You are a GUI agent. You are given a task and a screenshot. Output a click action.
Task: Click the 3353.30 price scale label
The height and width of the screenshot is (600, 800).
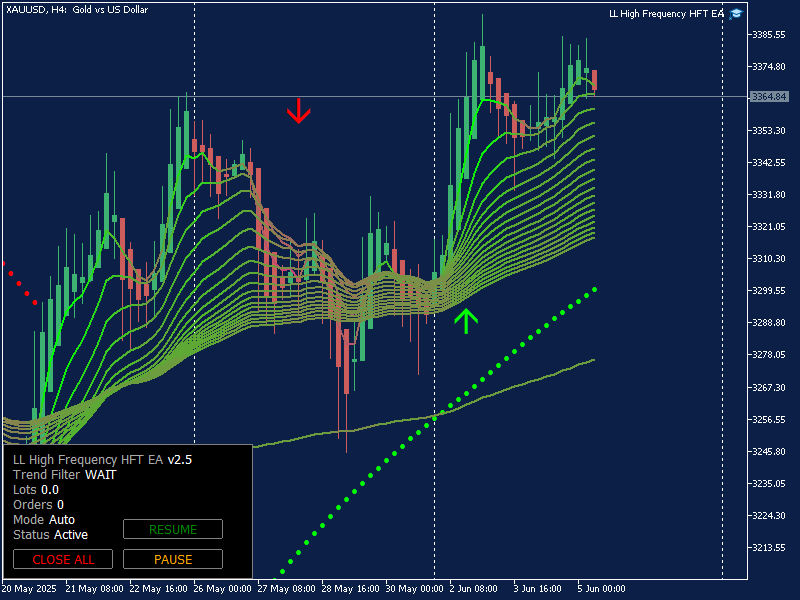tap(769, 131)
